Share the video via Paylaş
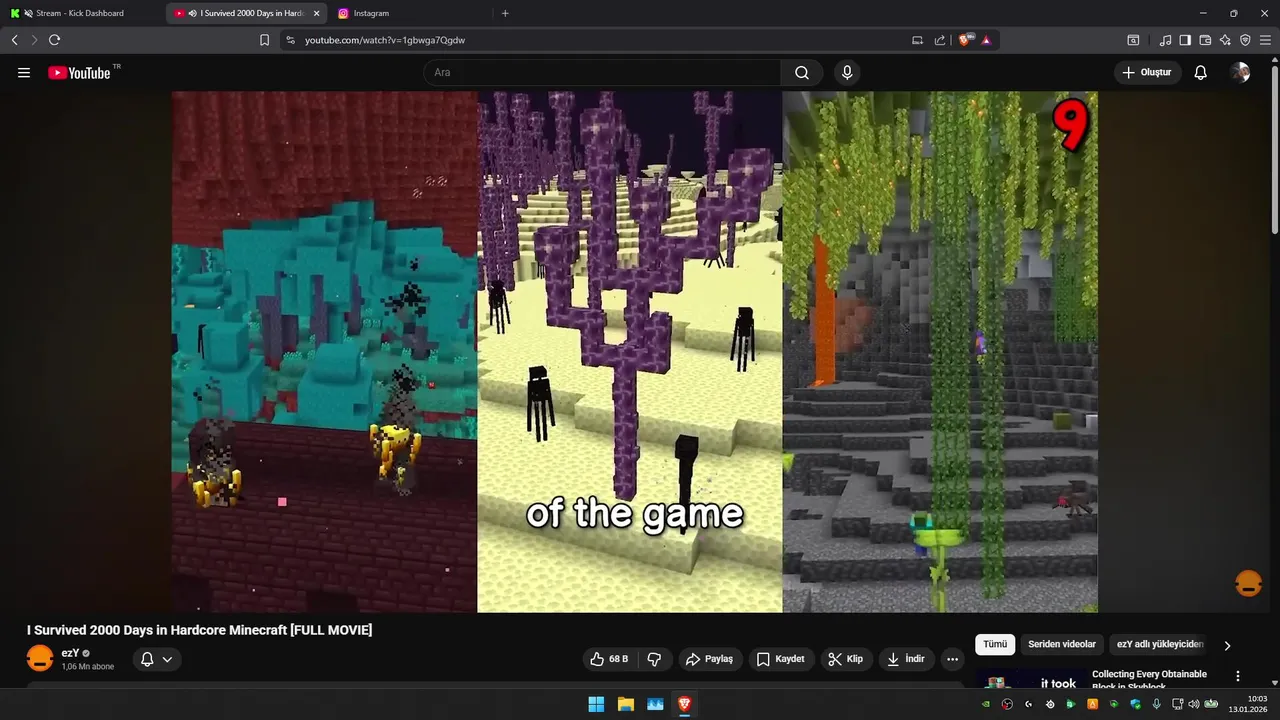The width and height of the screenshot is (1280, 720). [x=709, y=659]
